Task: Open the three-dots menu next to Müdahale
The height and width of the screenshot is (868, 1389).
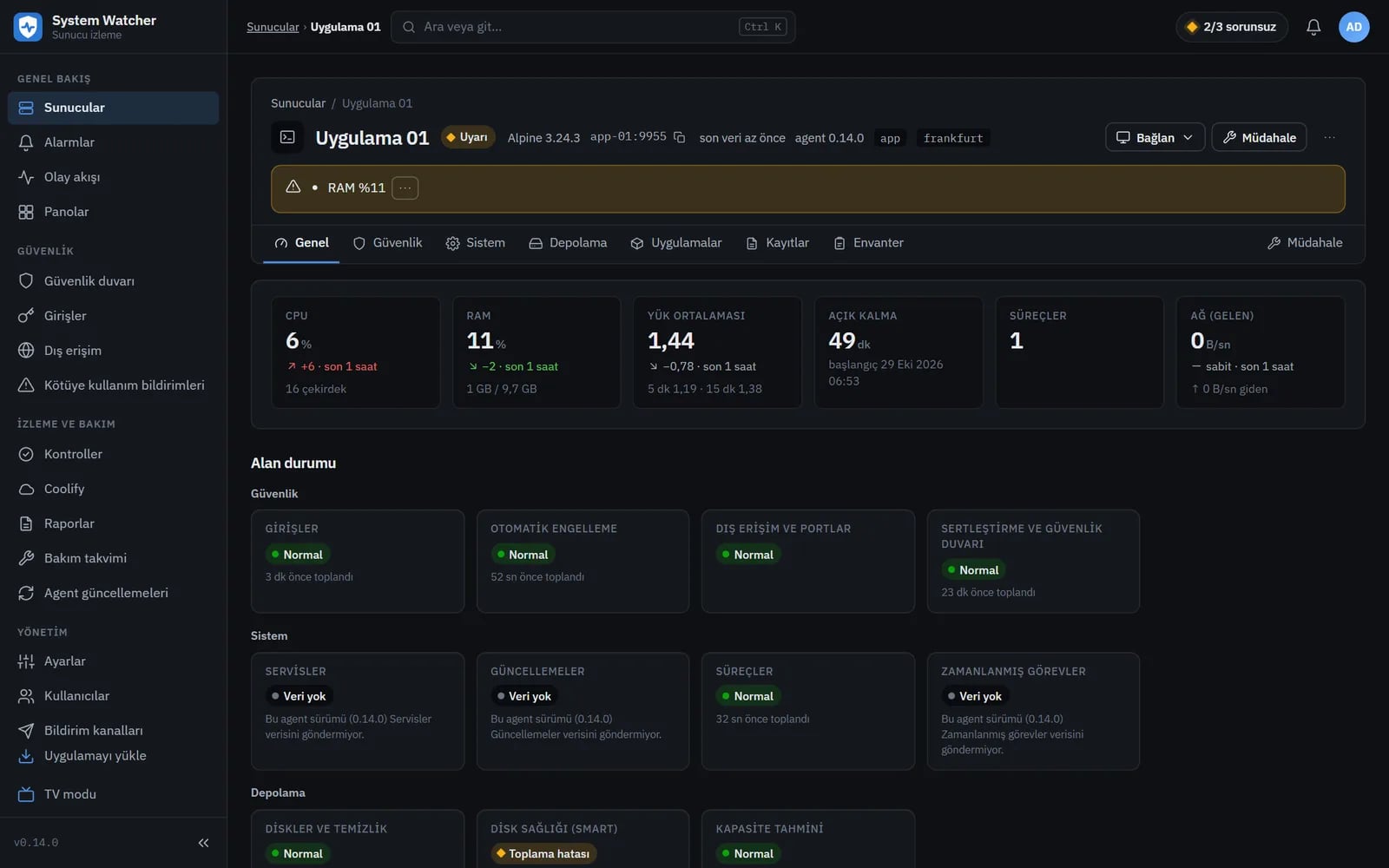Action: [x=1329, y=137]
